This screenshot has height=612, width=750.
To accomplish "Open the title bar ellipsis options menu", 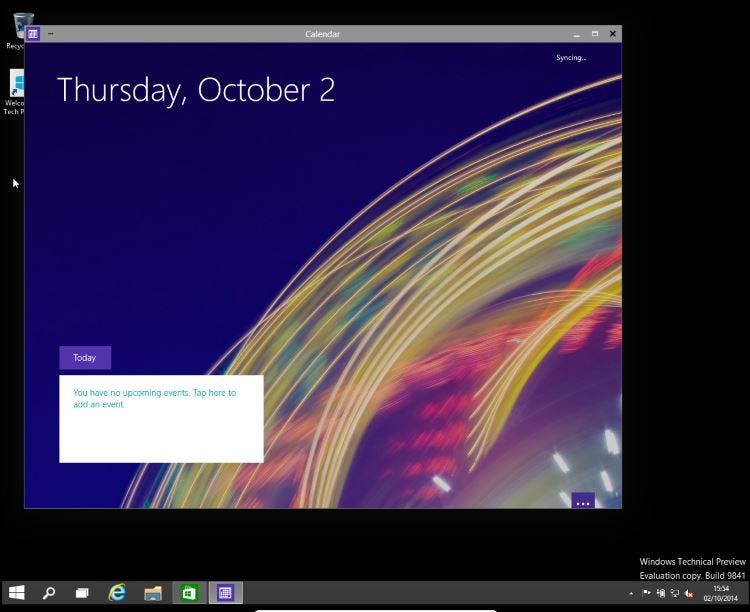I will [51, 33].
